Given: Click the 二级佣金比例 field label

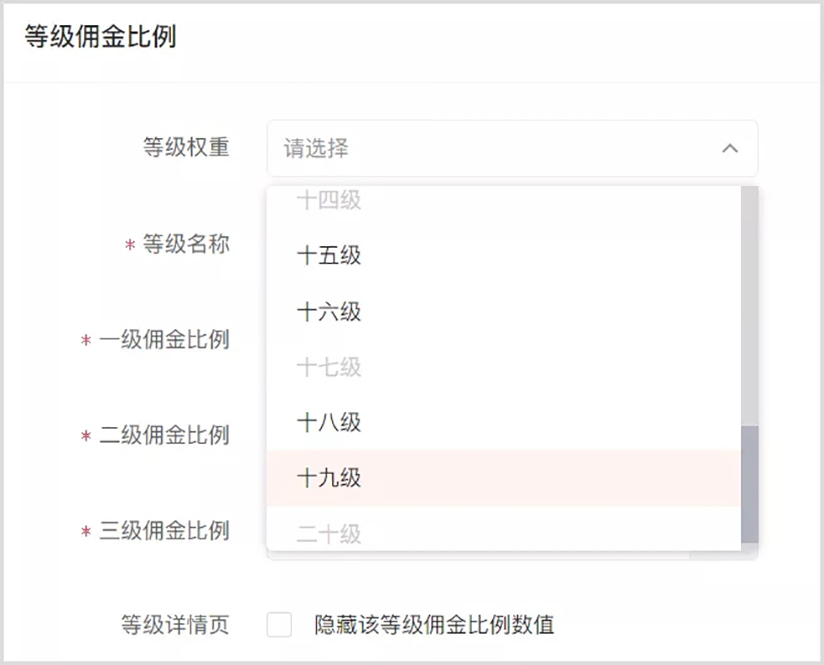Looking at the screenshot, I should point(164,435).
